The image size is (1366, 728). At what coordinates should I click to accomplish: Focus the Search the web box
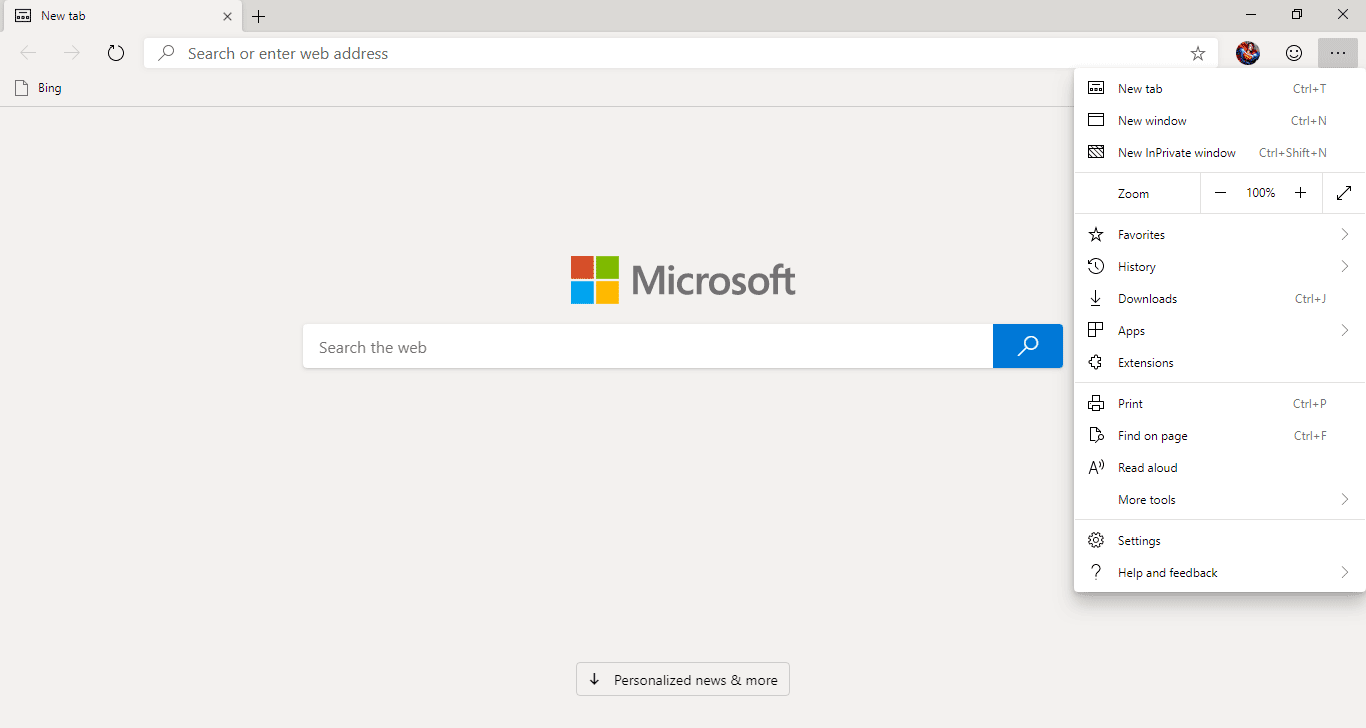(x=648, y=346)
